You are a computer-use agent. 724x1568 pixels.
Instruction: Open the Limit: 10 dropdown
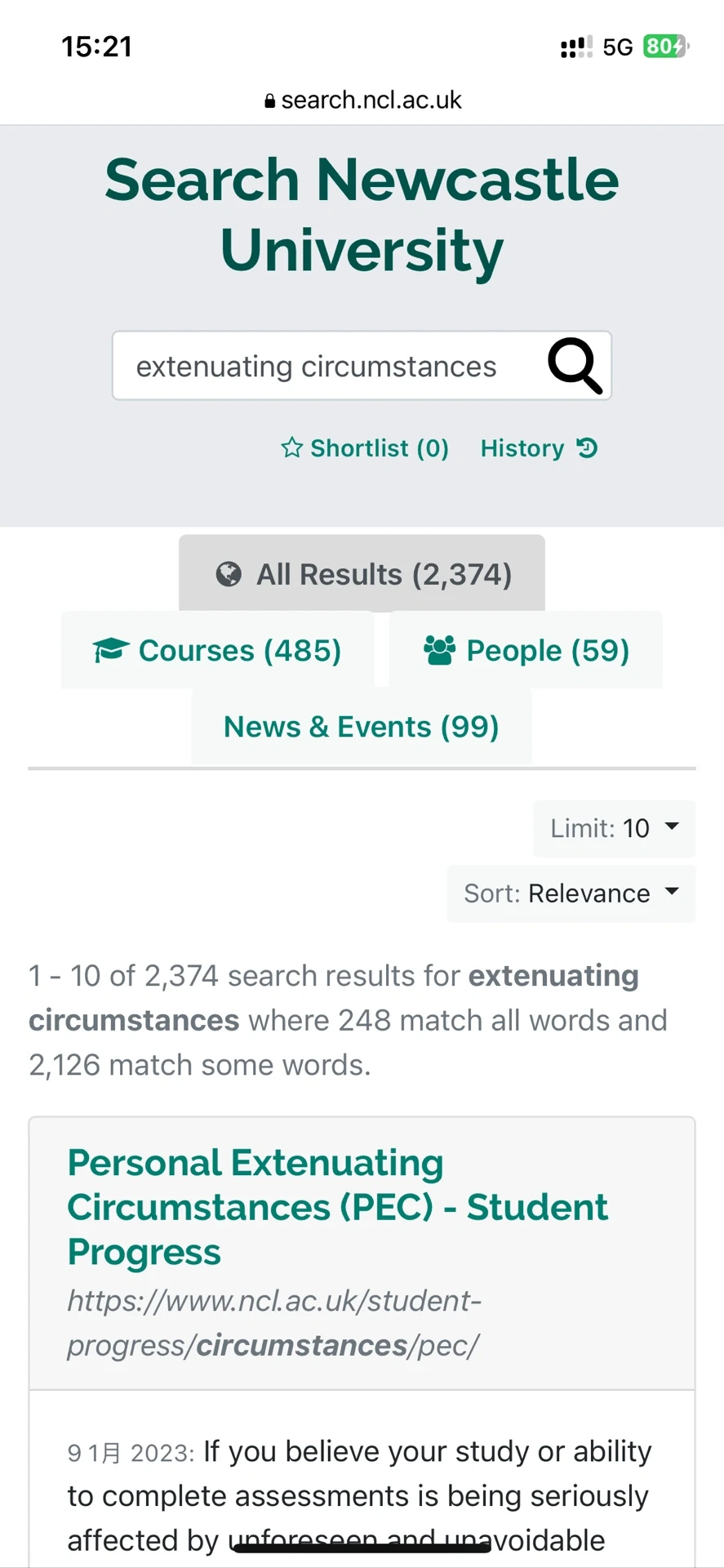tap(615, 828)
